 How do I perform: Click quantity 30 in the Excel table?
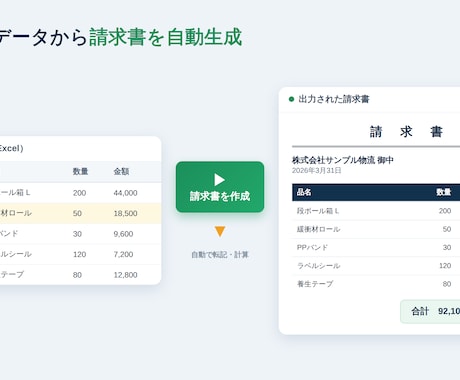coord(77,234)
